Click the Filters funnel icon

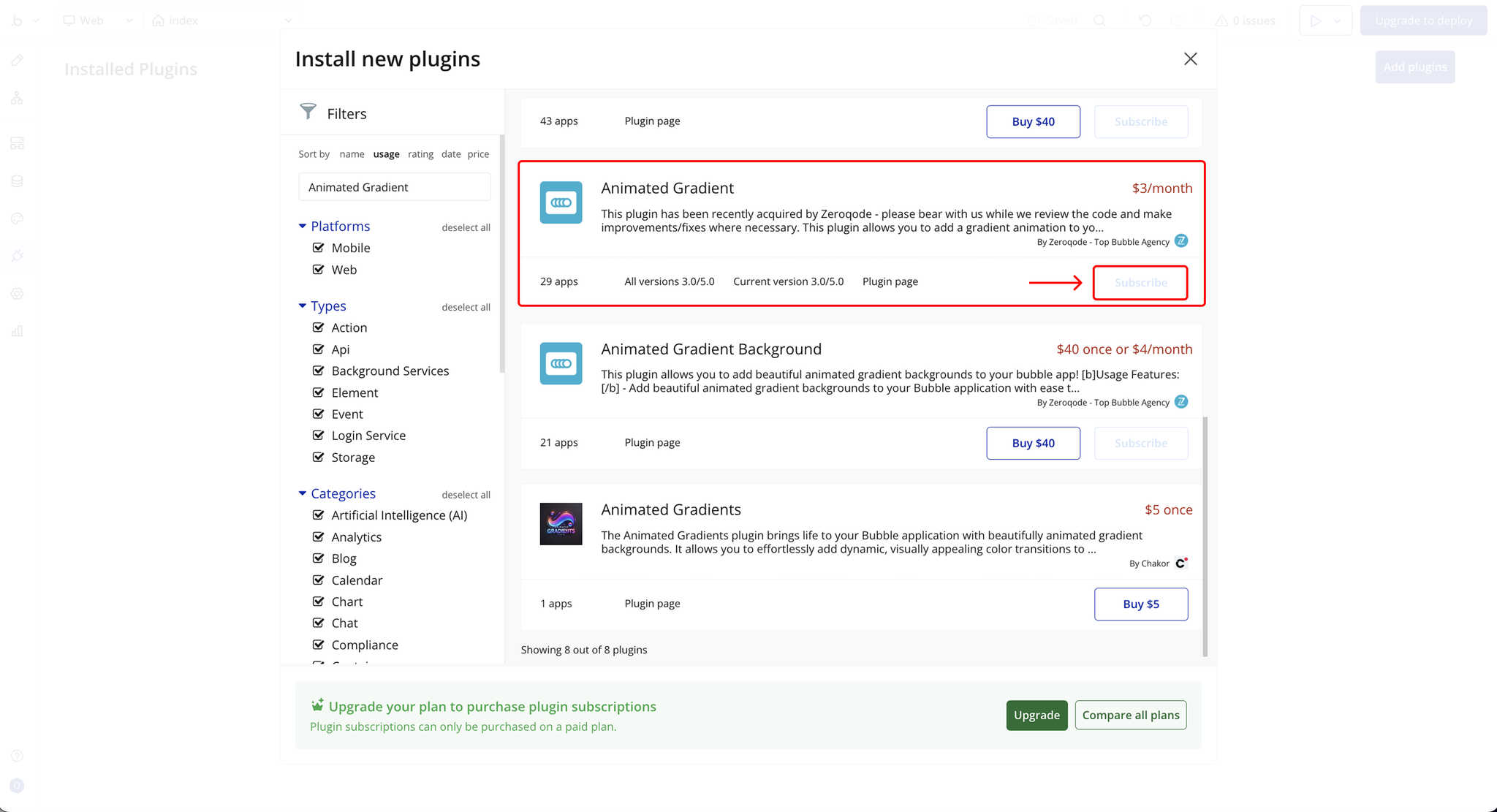[x=308, y=111]
